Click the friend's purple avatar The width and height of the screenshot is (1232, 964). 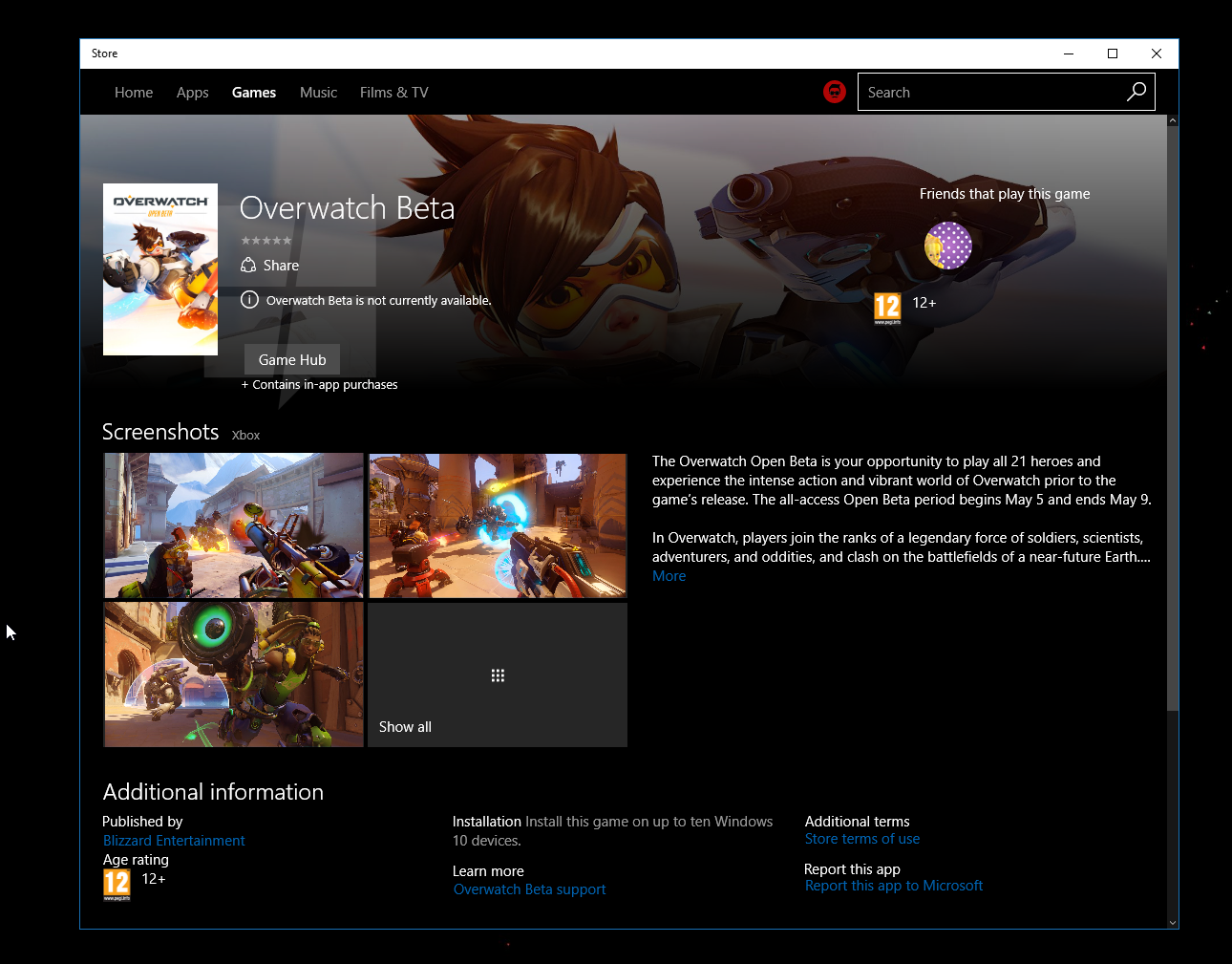(x=947, y=246)
